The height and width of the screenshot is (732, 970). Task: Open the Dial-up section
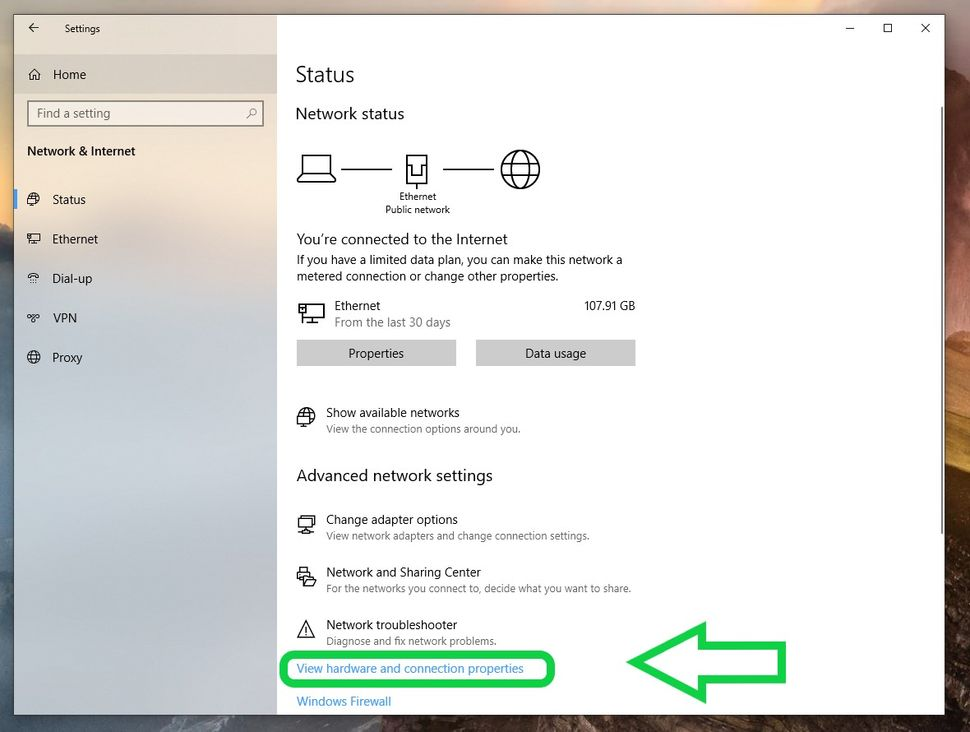145,278
